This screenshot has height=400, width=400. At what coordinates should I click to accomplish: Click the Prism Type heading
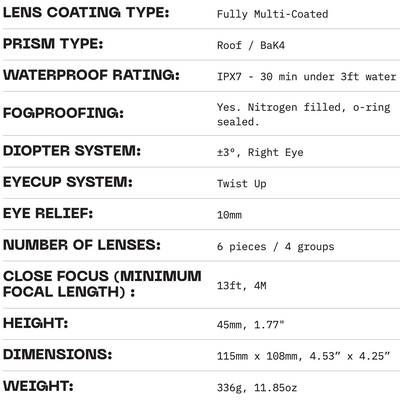point(53,44)
